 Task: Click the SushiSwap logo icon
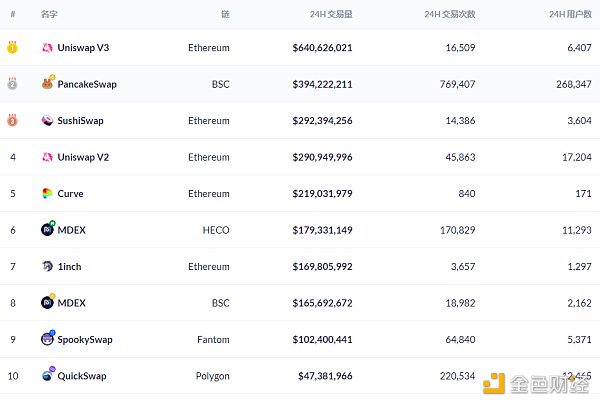(x=47, y=121)
